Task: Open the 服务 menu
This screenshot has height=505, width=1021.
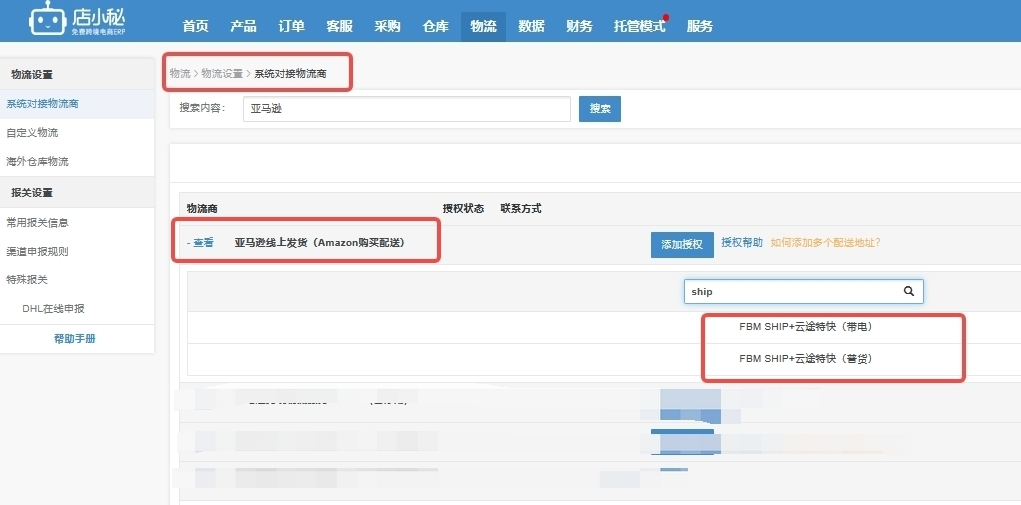Action: coord(699,27)
